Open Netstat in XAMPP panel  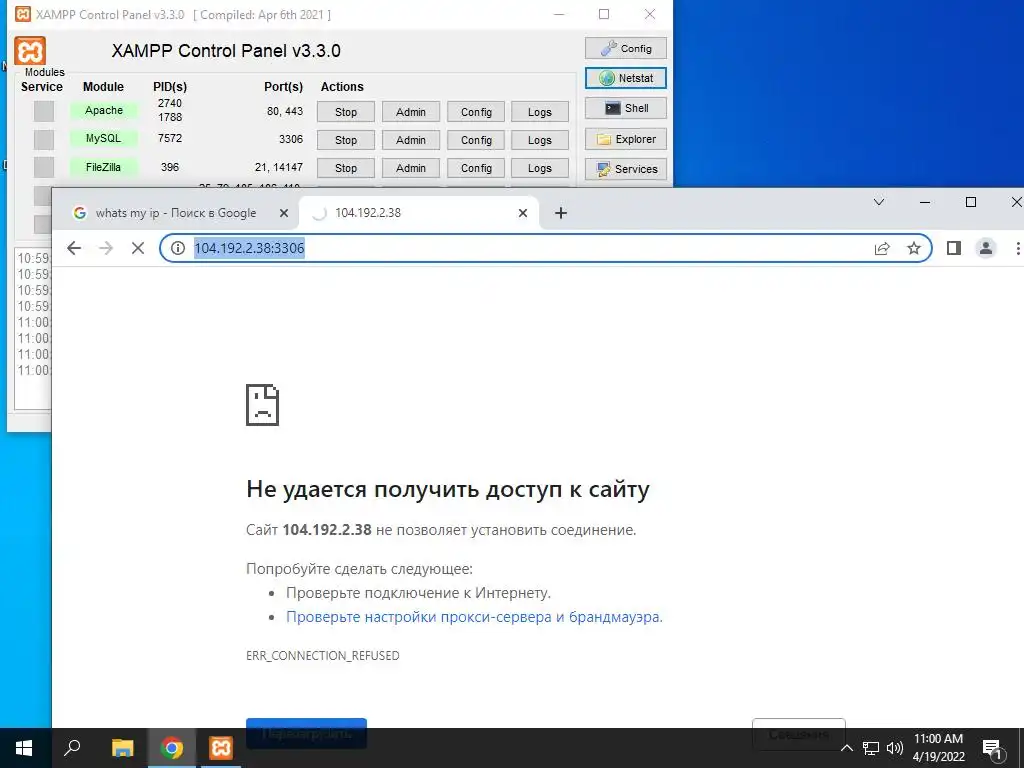click(626, 78)
